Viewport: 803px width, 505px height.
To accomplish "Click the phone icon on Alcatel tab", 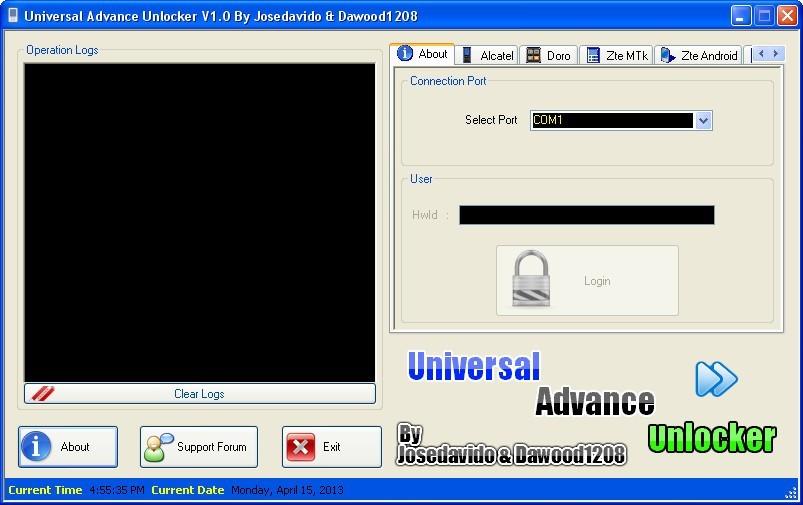I will (467, 55).
